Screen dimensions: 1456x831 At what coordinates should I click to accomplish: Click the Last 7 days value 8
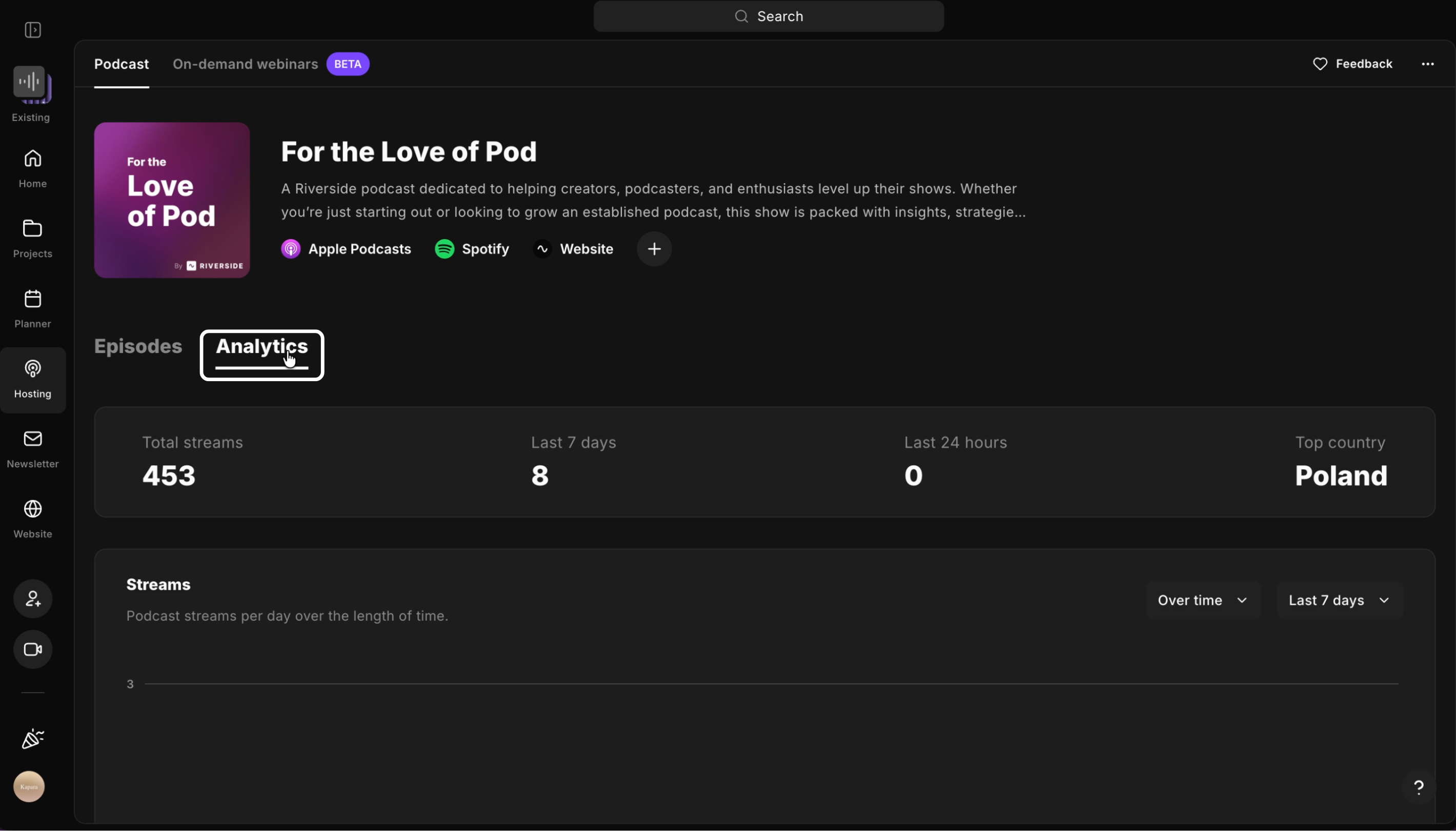click(539, 476)
